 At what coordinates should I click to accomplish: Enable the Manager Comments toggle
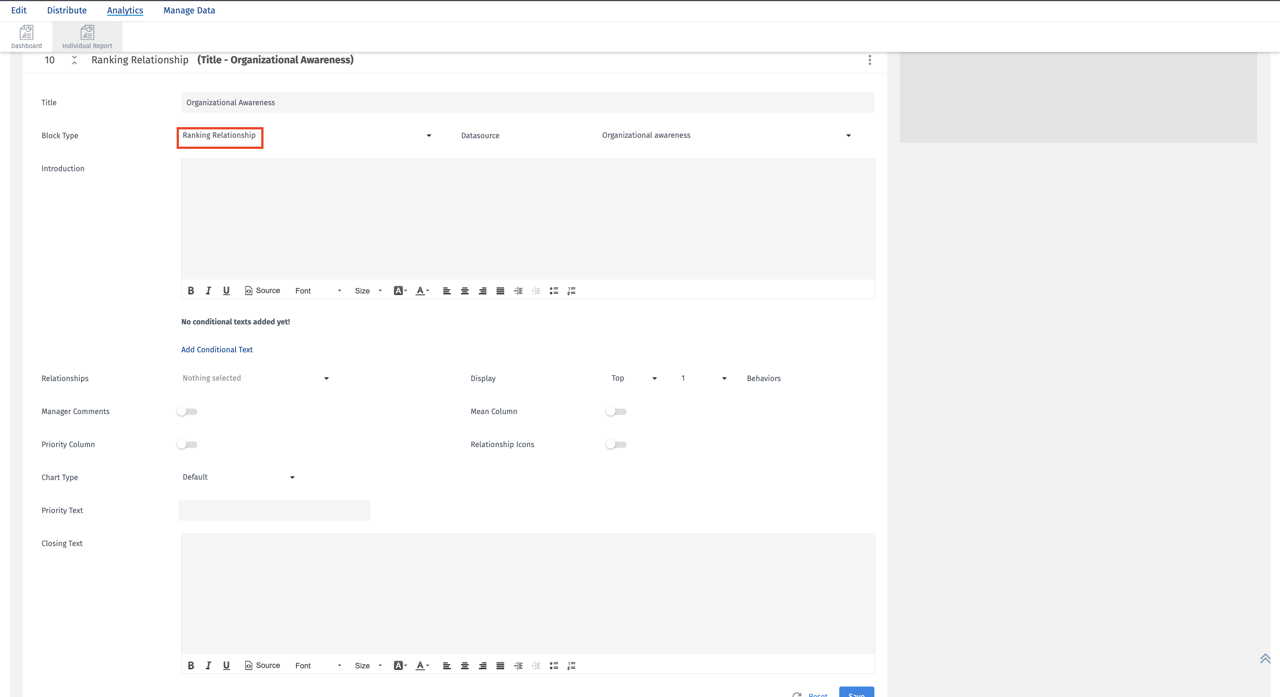coord(187,411)
